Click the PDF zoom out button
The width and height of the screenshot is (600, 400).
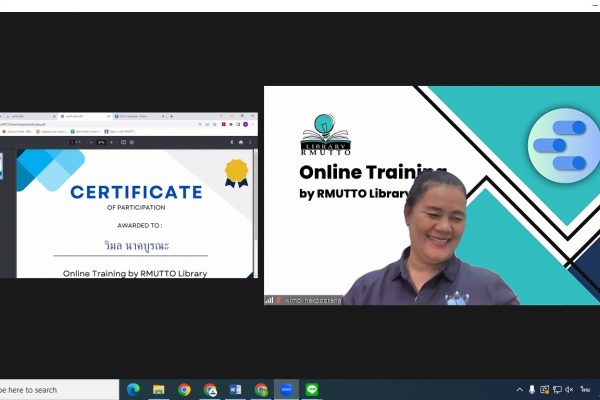pos(91,142)
